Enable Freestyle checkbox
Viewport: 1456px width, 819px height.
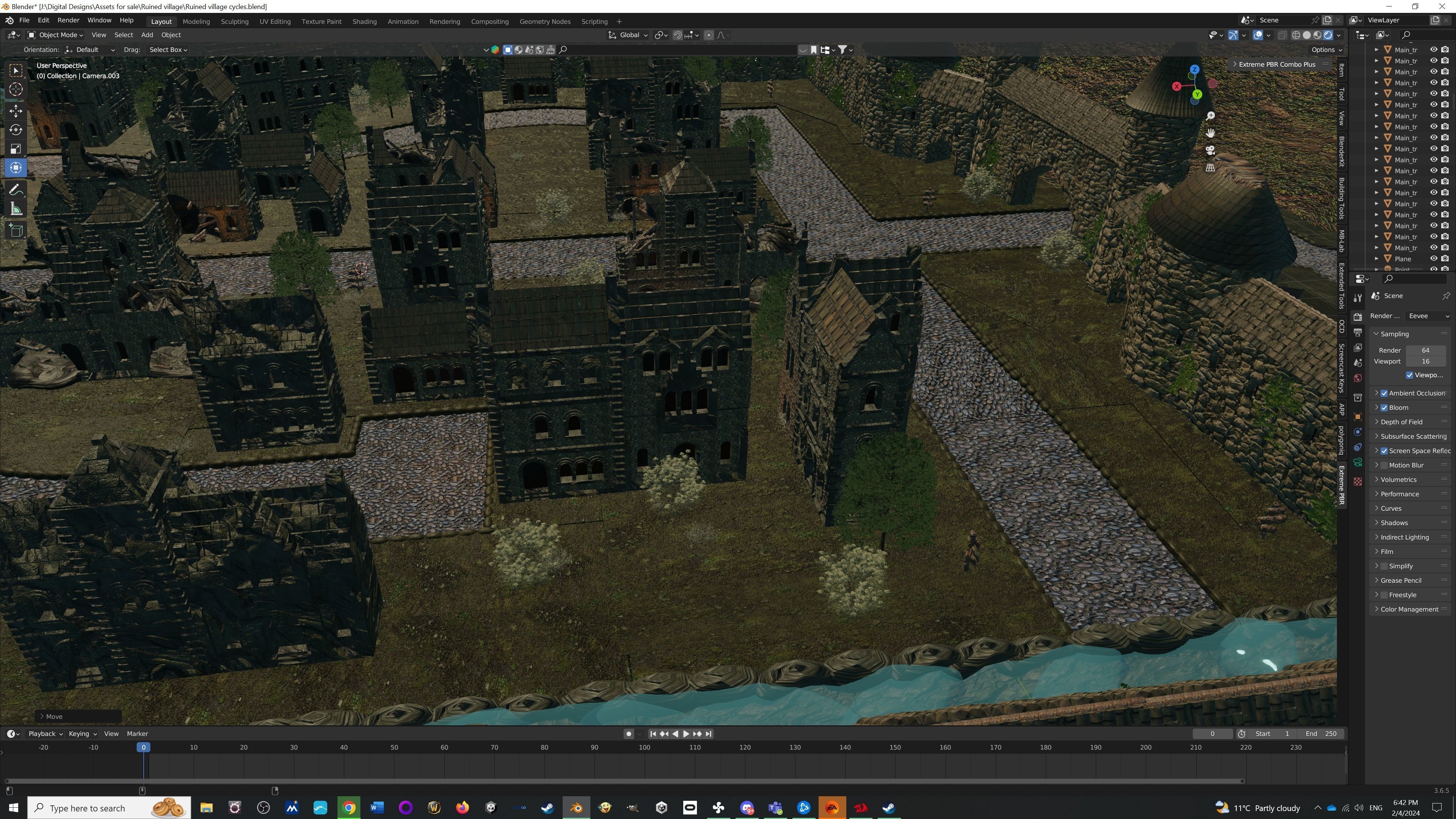1384,595
